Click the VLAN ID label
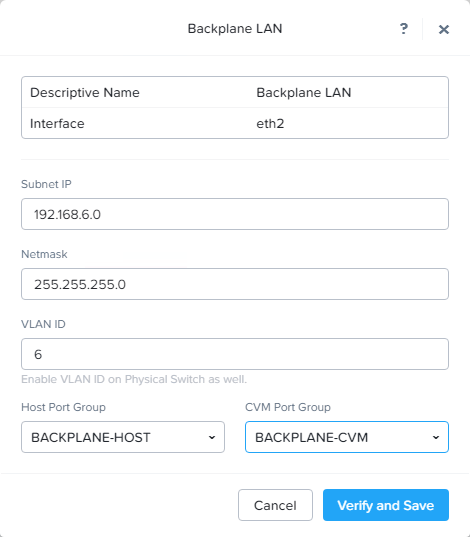This screenshot has width=470, height=537. click(x=43, y=324)
